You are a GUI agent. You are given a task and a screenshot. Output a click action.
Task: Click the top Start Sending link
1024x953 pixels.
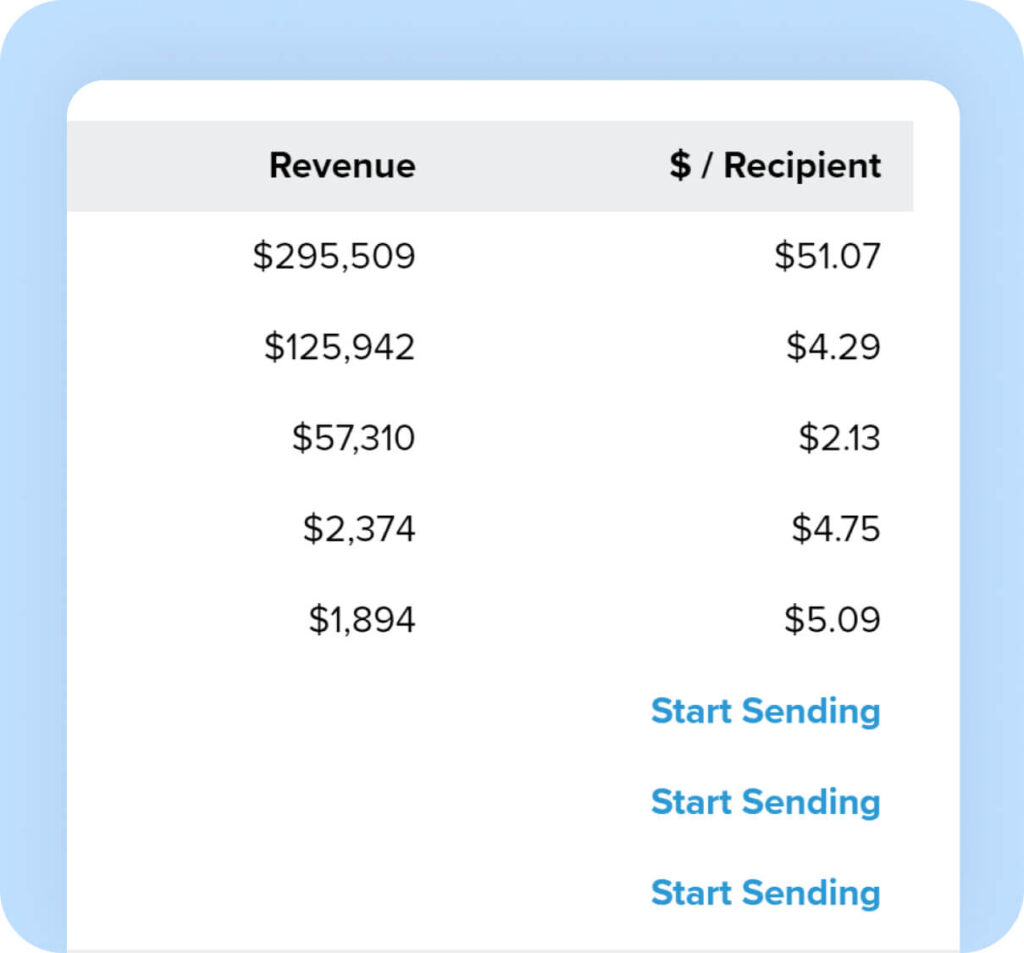coord(765,711)
